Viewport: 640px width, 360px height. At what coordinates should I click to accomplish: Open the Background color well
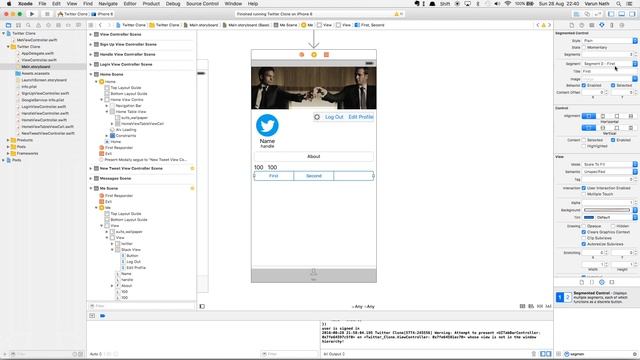pyautogui.click(x=607, y=210)
